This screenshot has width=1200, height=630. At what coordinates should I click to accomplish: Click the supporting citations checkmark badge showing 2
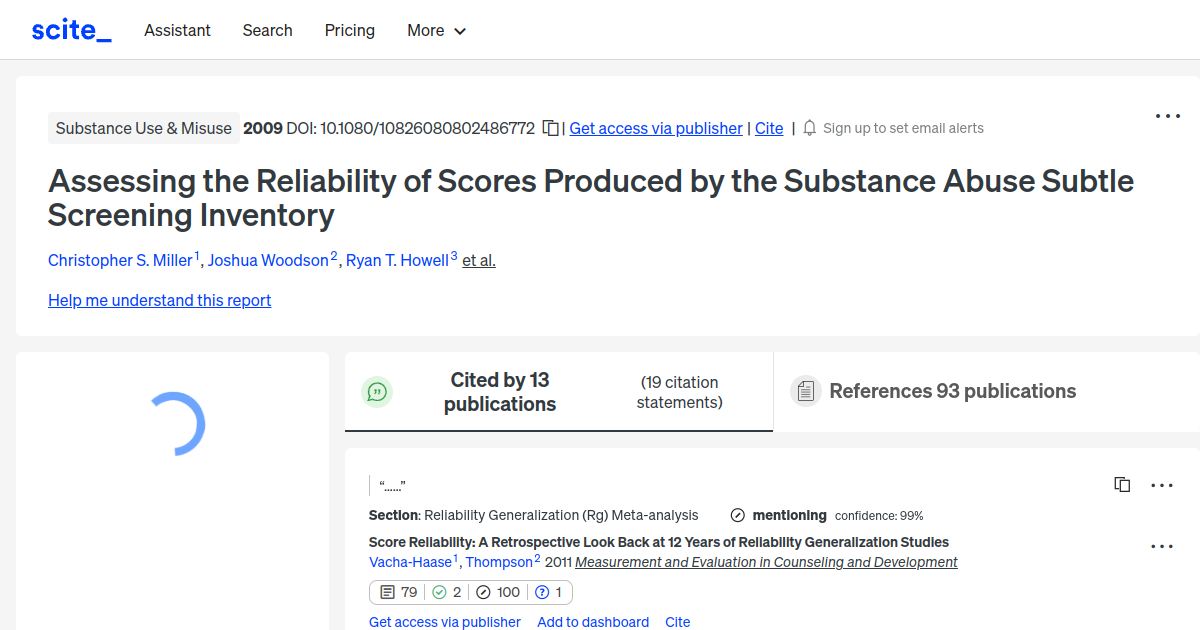(448, 591)
